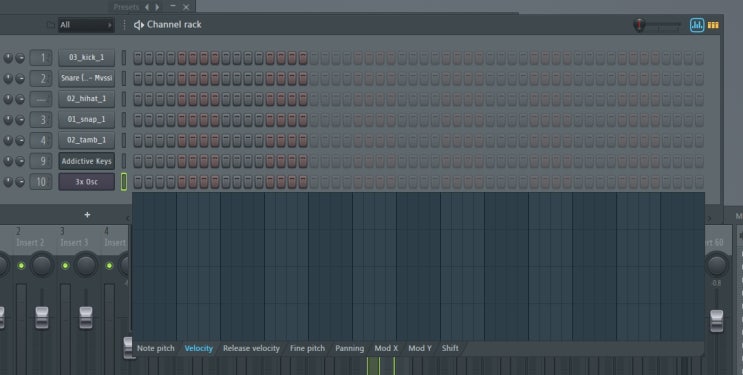This screenshot has height=375, width=743.
Task: Switch to the Note pitch tab
Action: [x=155, y=348]
